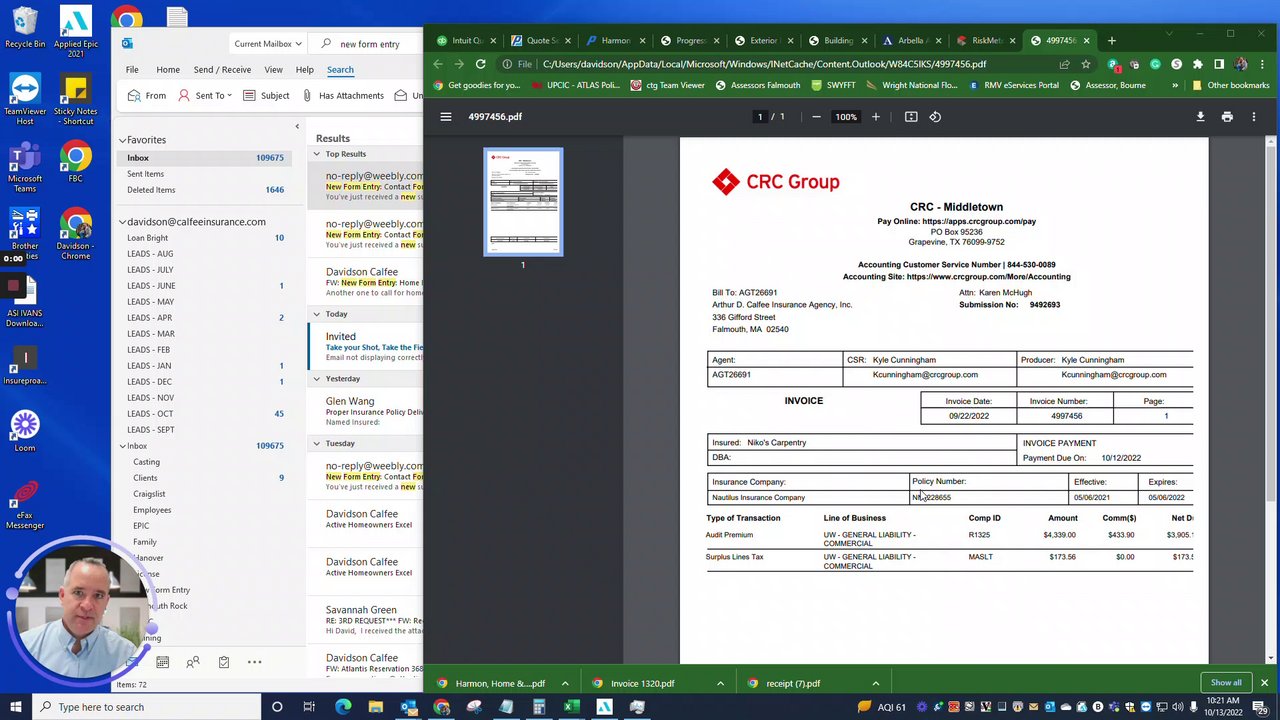1280x720 pixels.
Task: Select page 1 thumbnail in PDF sidebar
Action: click(523, 202)
